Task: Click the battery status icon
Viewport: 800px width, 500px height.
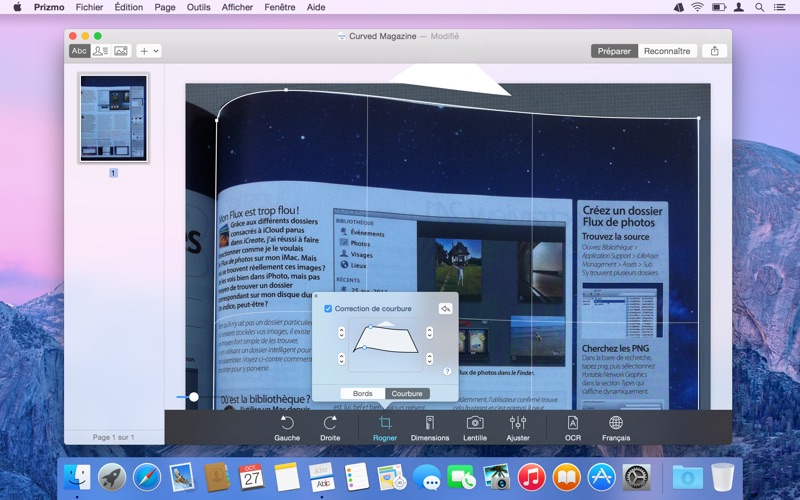Action: pos(719,7)
